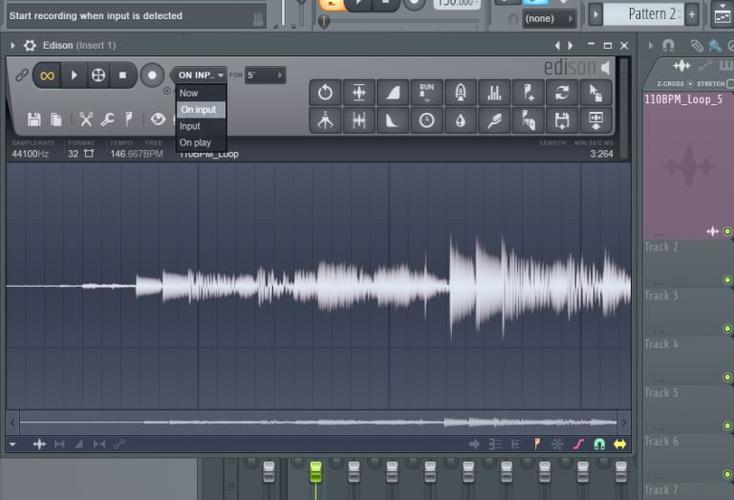Click the tuning fork loop tool
Screen dimensions: 734x500
point(325,121)
